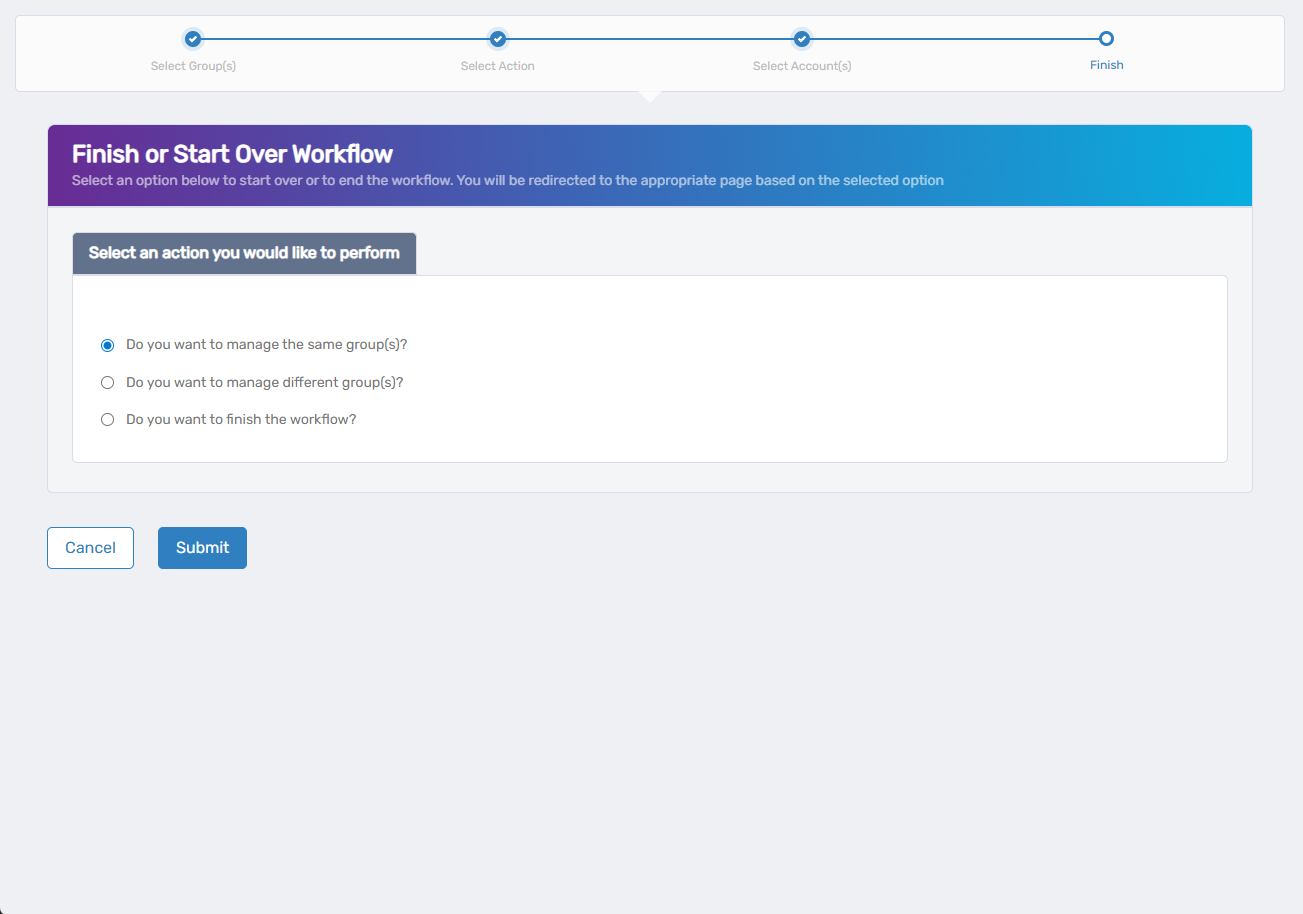Click the Select Account(s) step label
This screenshot has height=914, width=1303.
click(x=801, y=65)
